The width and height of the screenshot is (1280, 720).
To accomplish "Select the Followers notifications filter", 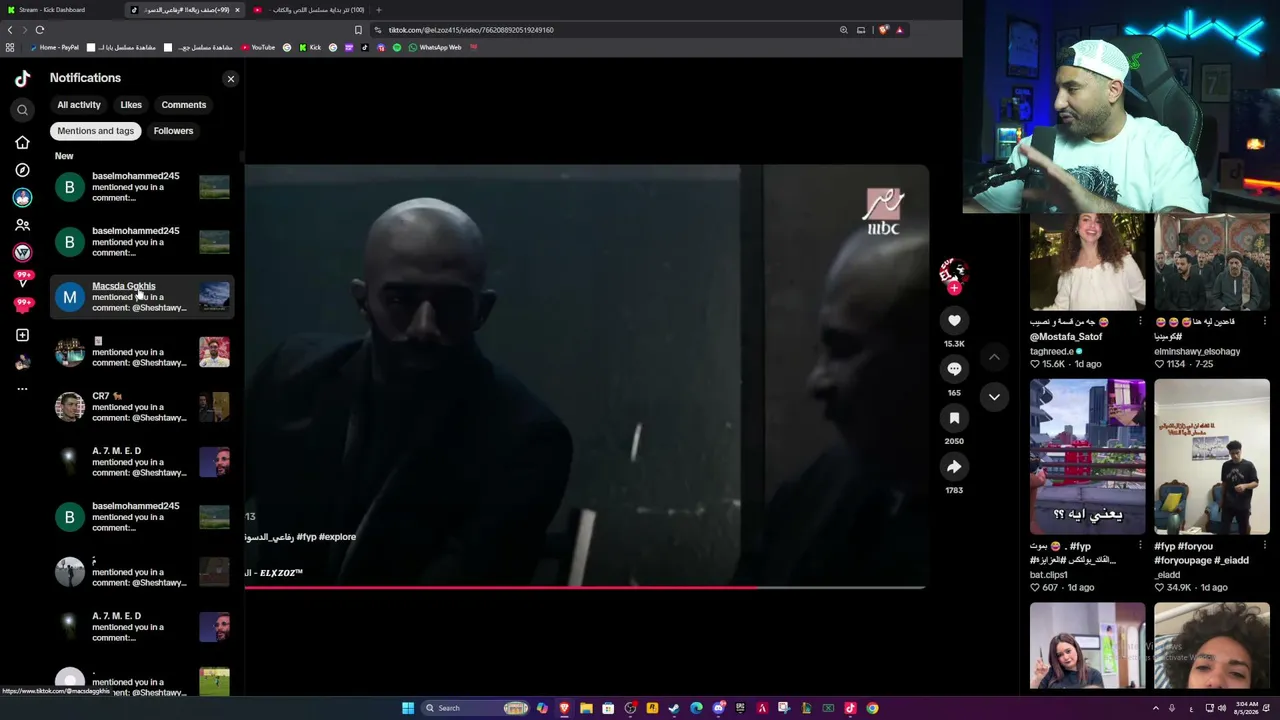I will coord(173,131).
